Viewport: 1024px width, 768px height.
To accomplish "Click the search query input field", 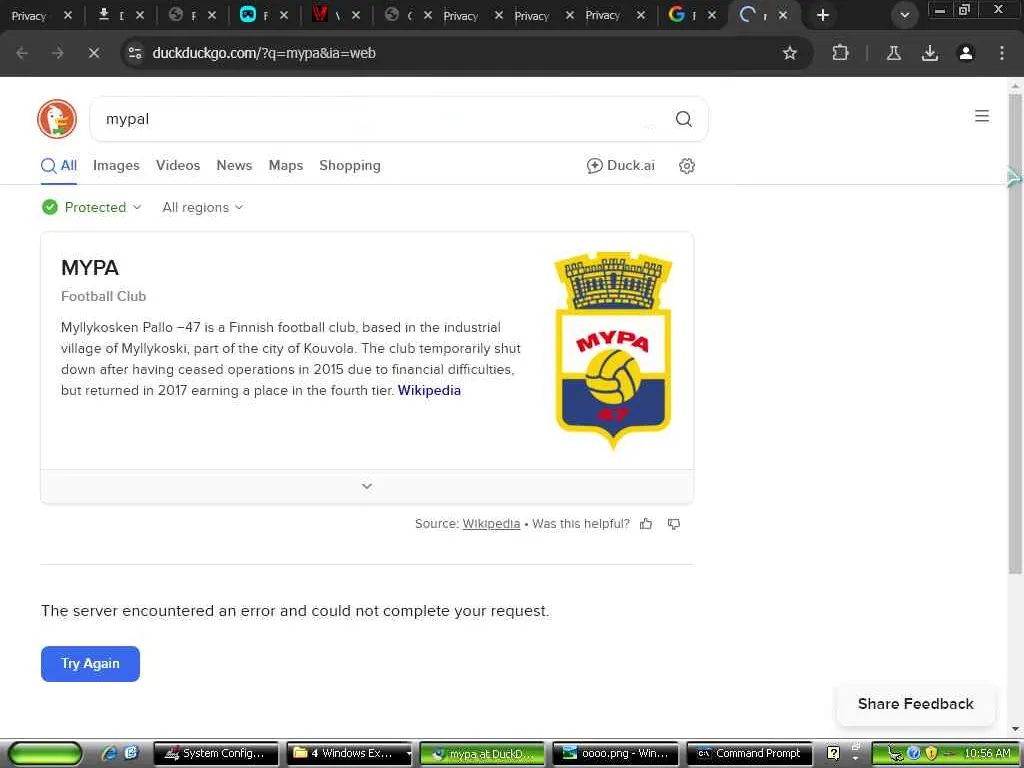I will (385, 119).
